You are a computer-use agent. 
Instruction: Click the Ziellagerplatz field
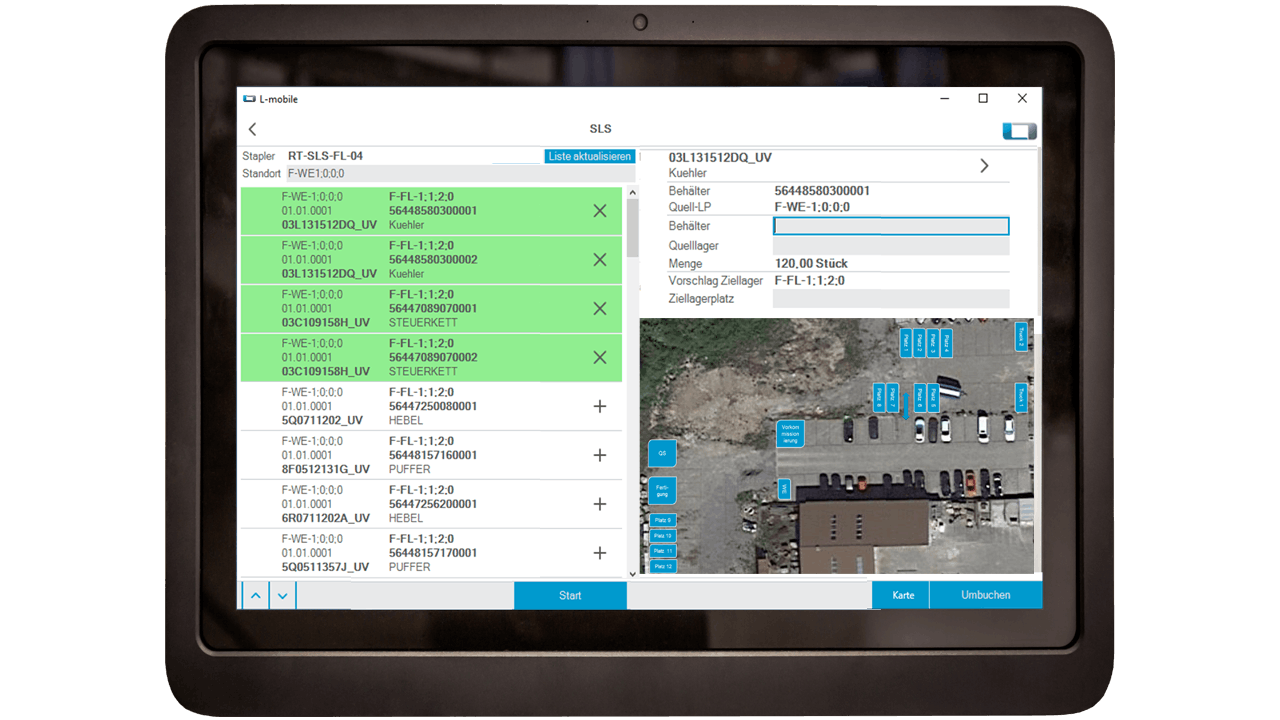click(x=891, y=299)
